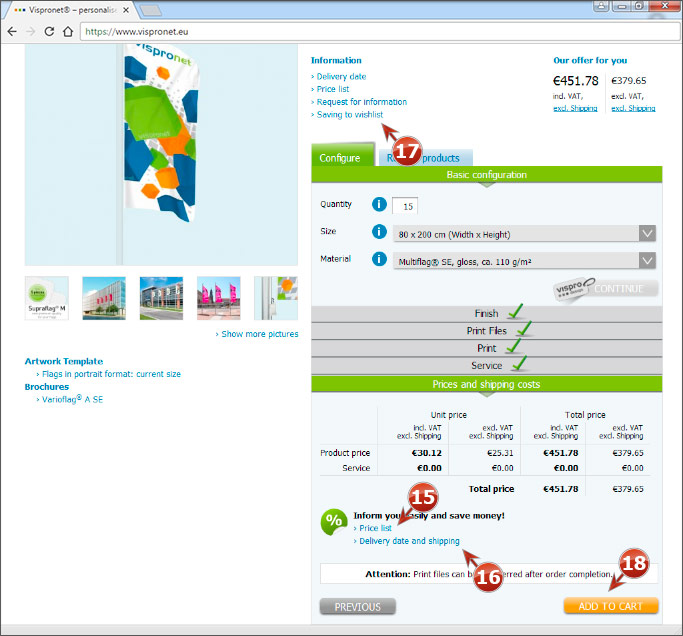Screen dimensions: 683x636
Task: Click ADD TO CART button
Action: (611, 606)
